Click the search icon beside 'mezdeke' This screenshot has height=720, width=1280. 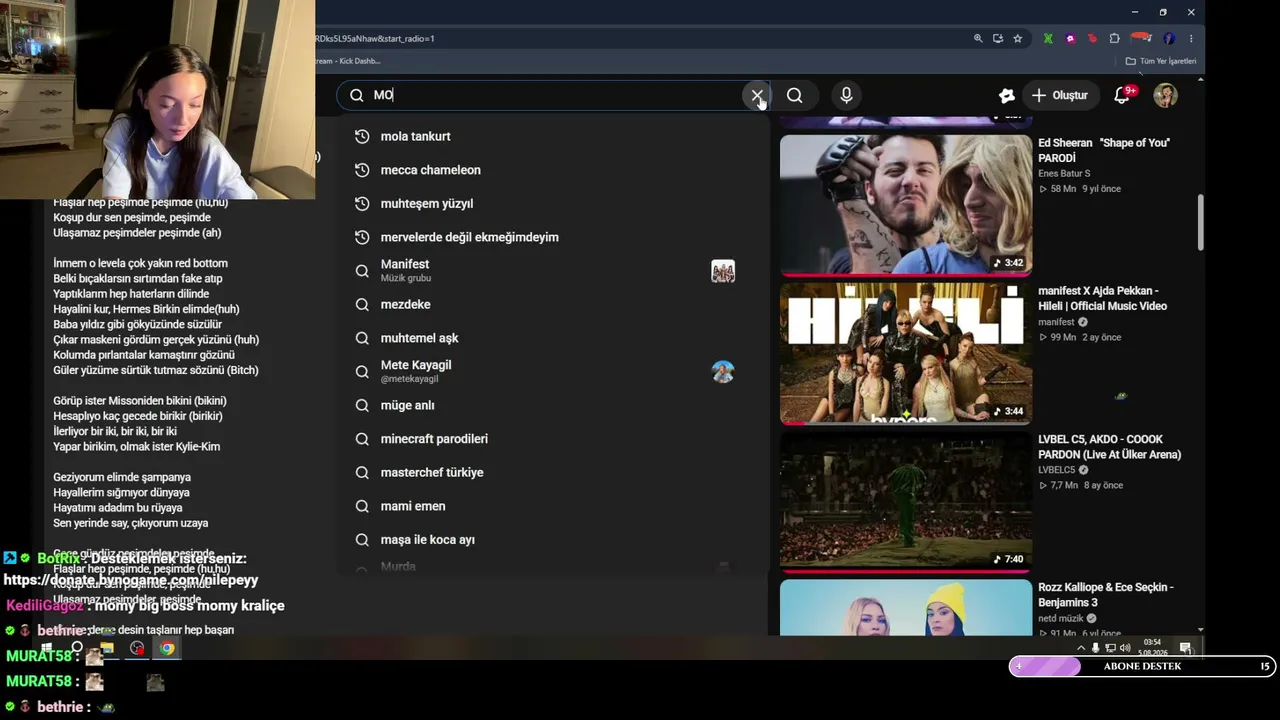pyautogui.click(x=362, y=304)
